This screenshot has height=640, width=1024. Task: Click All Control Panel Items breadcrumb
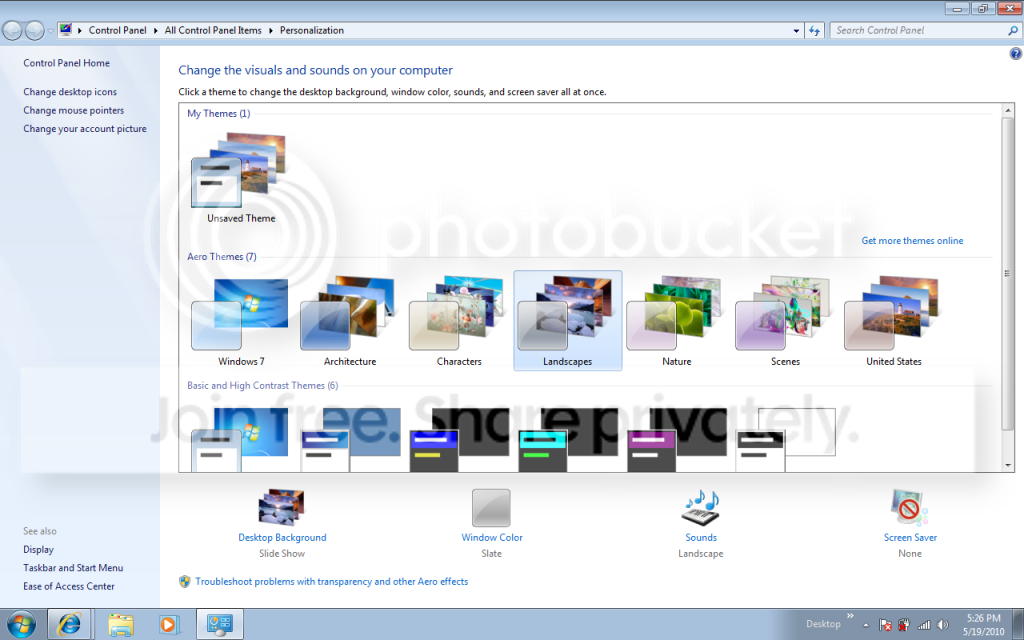(213, 30)
